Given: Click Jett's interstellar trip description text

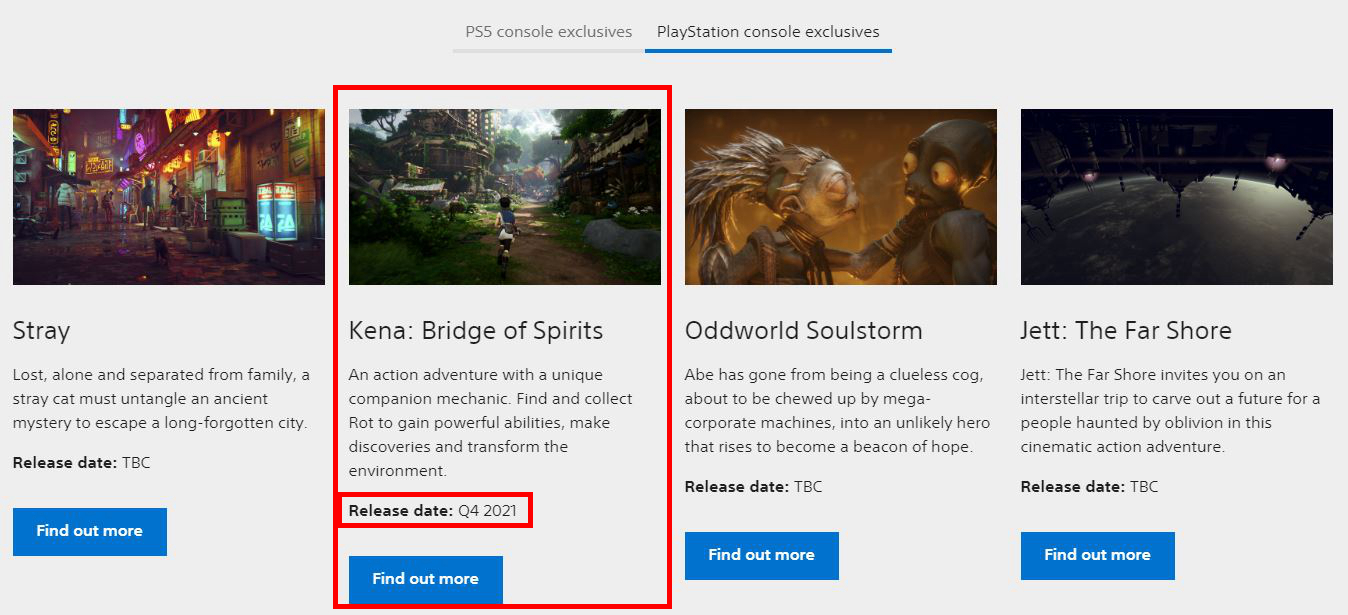Looking at the screenshot, I should point(1170,410).
